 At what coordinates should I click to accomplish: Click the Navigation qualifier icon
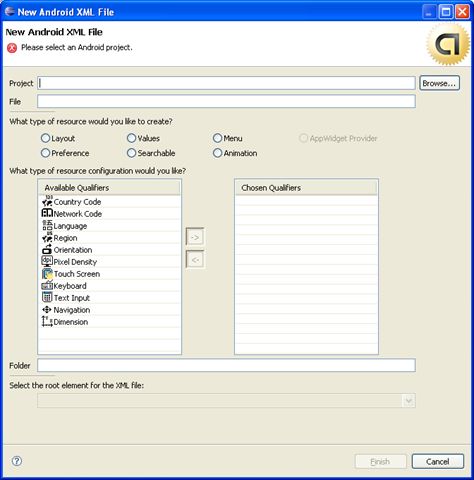pos(47,310)
